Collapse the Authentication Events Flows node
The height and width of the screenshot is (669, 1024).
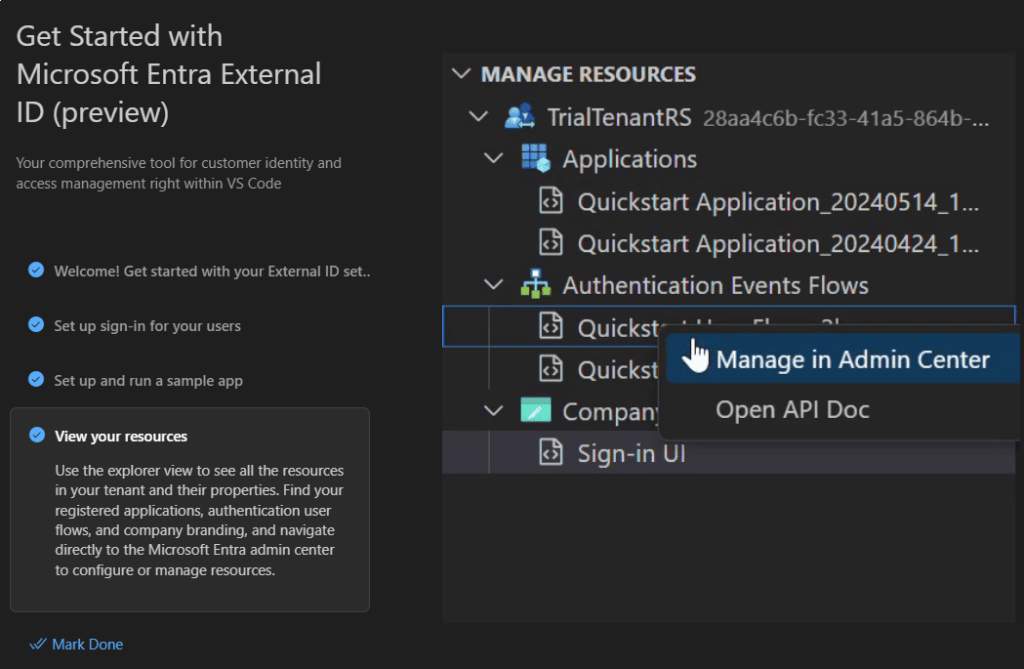point(494,286)
